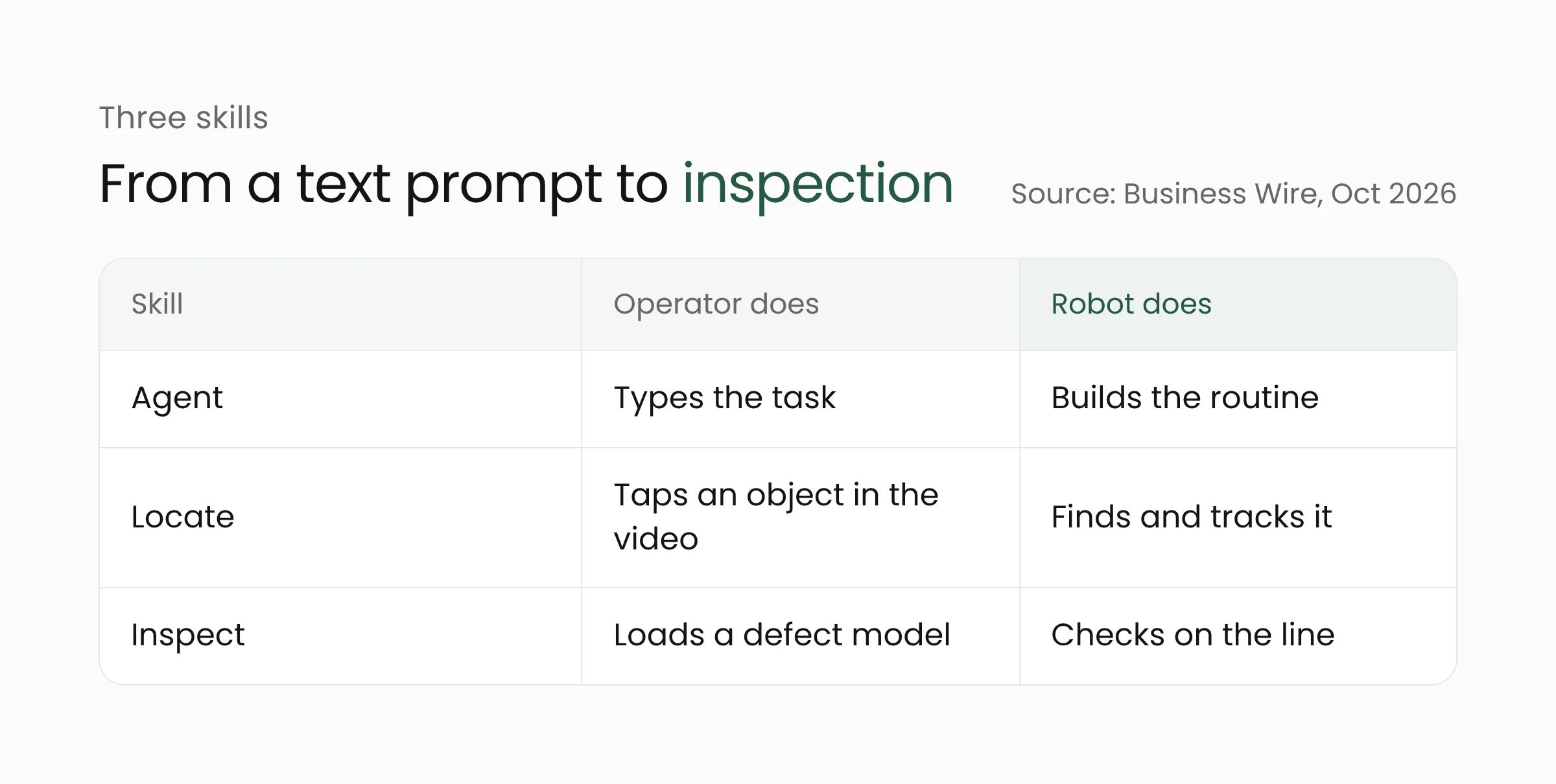Click the 'Operator does' column header

click(x=801, y=305)
